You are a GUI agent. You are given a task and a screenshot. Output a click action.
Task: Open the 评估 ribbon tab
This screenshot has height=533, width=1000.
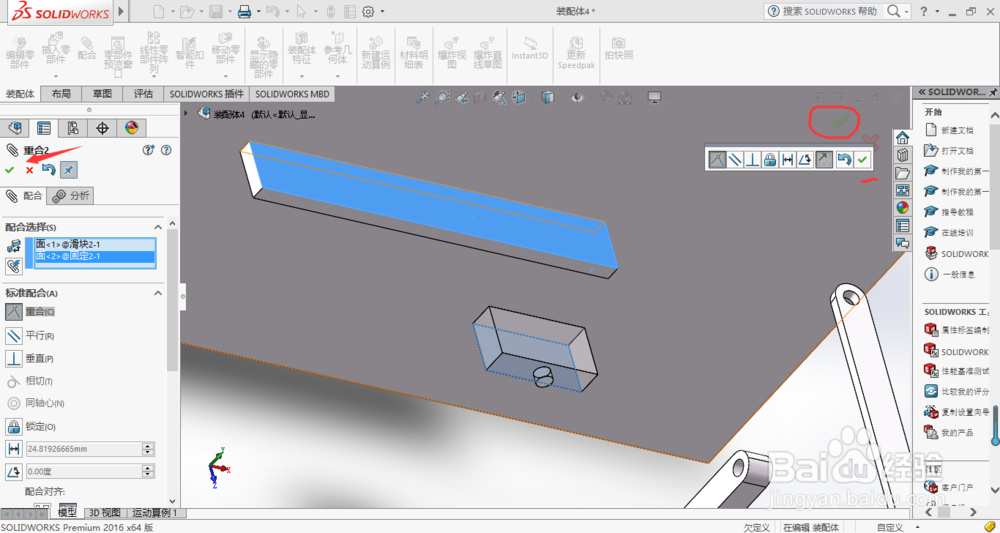[143, 94]
